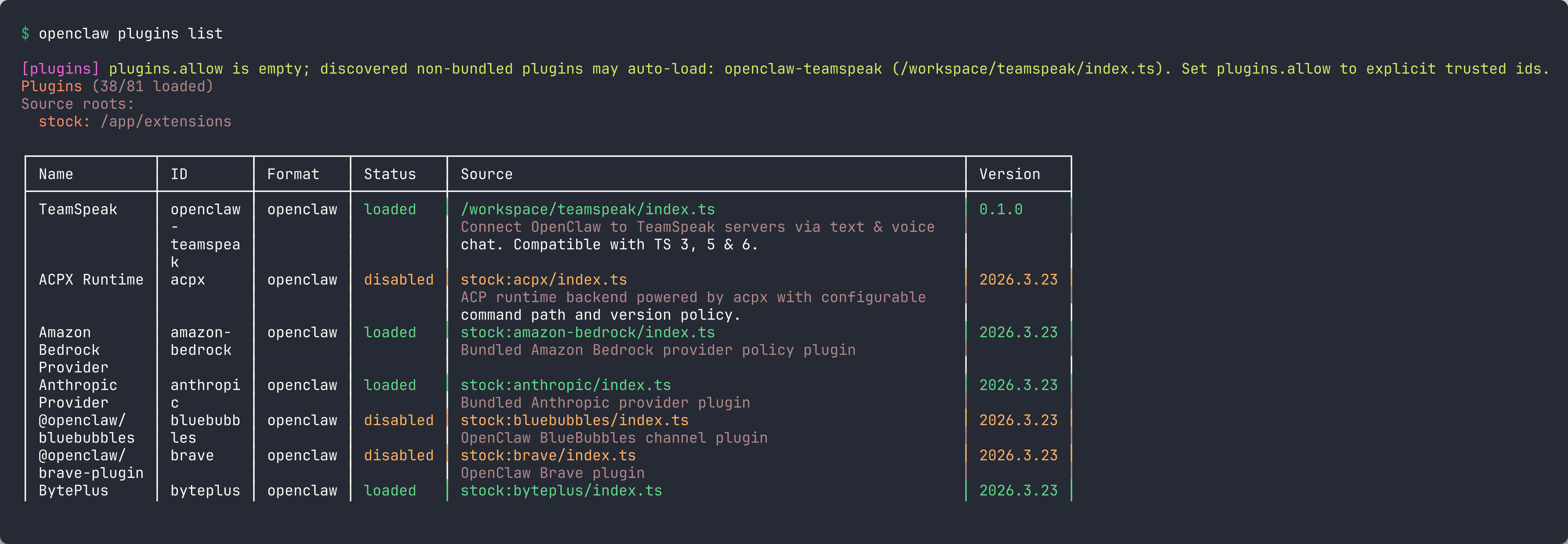Click the stock: /app/extensions source root
This screenshot has width=1568, height=544.
(x=135, y=121)
